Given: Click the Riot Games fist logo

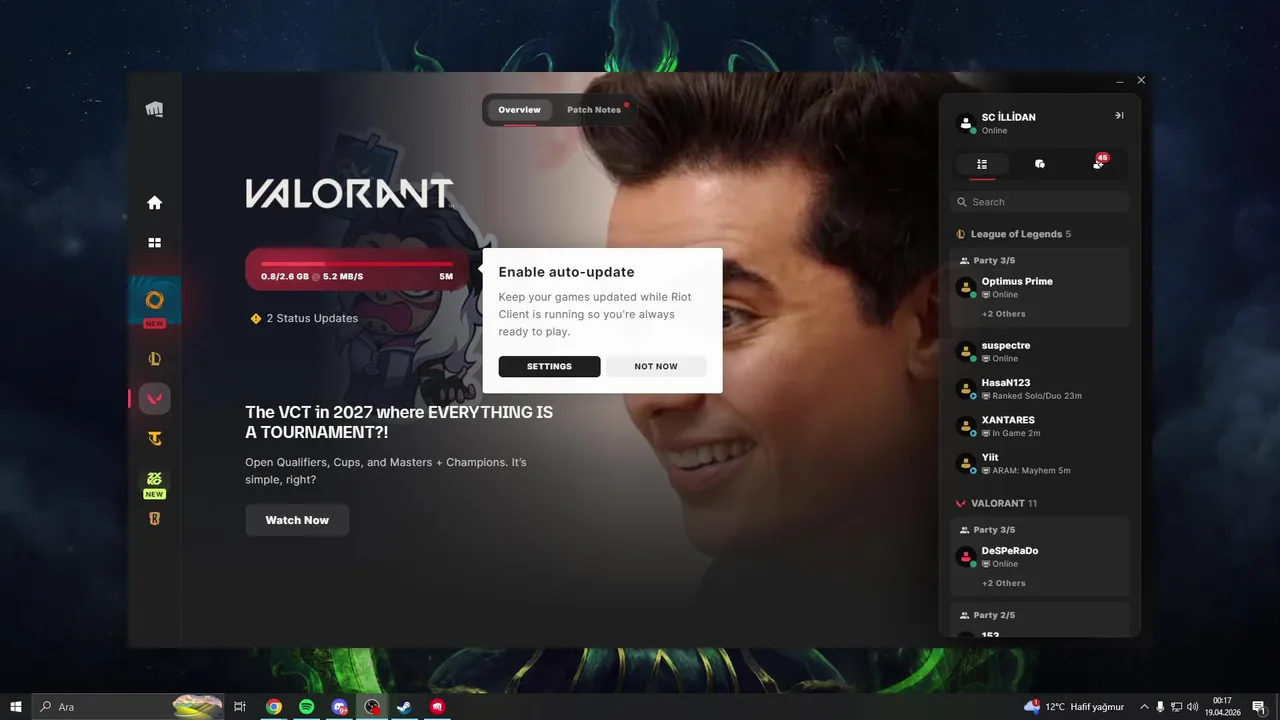Looking at the screenshot, I should click(x=154, y=109).
